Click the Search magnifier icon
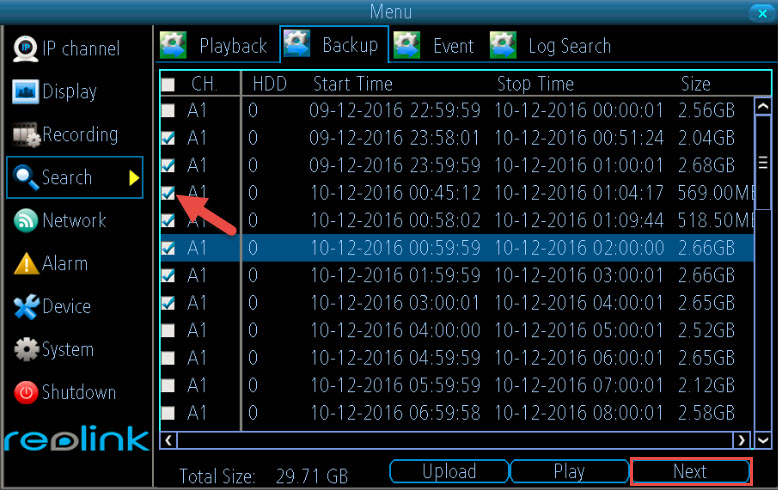 coord(26,178)
